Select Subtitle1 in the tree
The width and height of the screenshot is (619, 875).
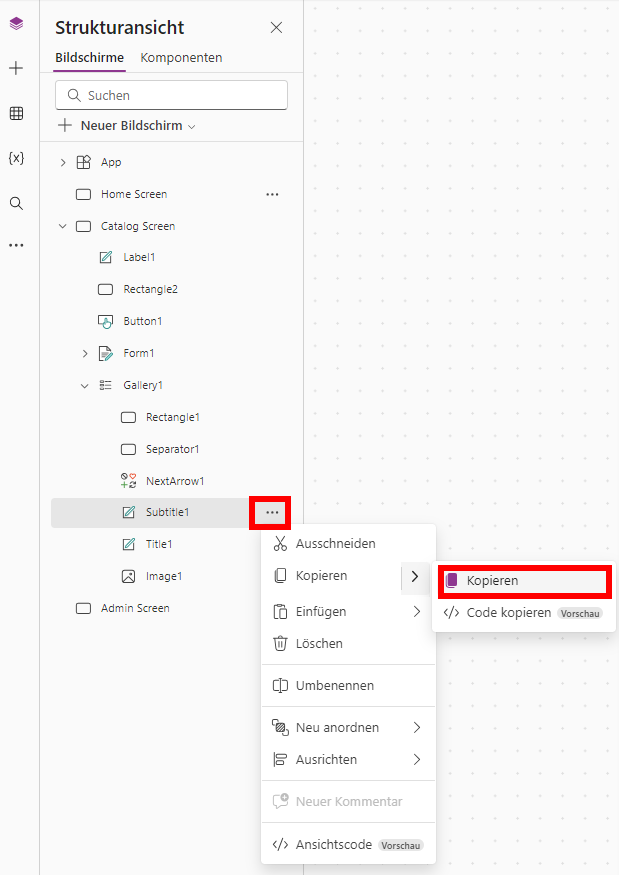pyautogui.click(x=167, y=512)
